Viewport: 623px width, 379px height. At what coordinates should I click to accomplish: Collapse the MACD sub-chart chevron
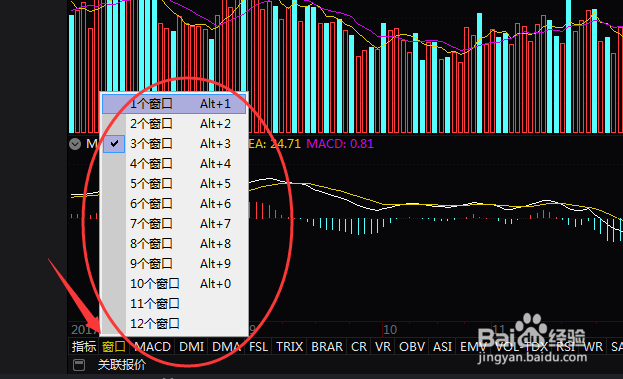[x=75, y=144]
